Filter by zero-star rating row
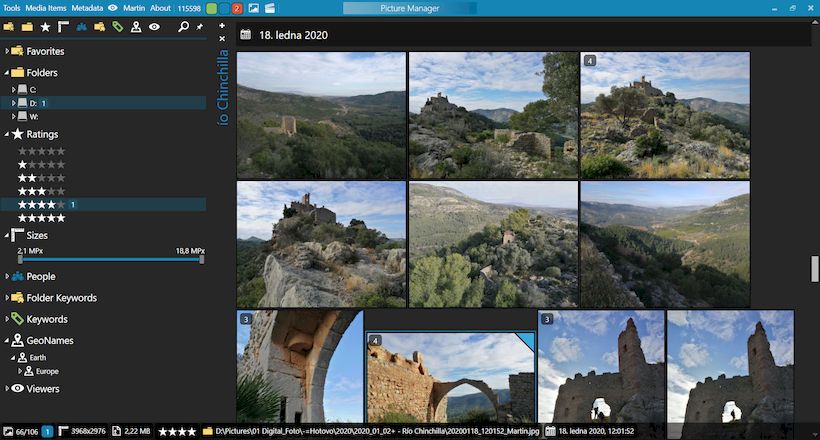Screen dimensions: 820x440 point(41,151)
